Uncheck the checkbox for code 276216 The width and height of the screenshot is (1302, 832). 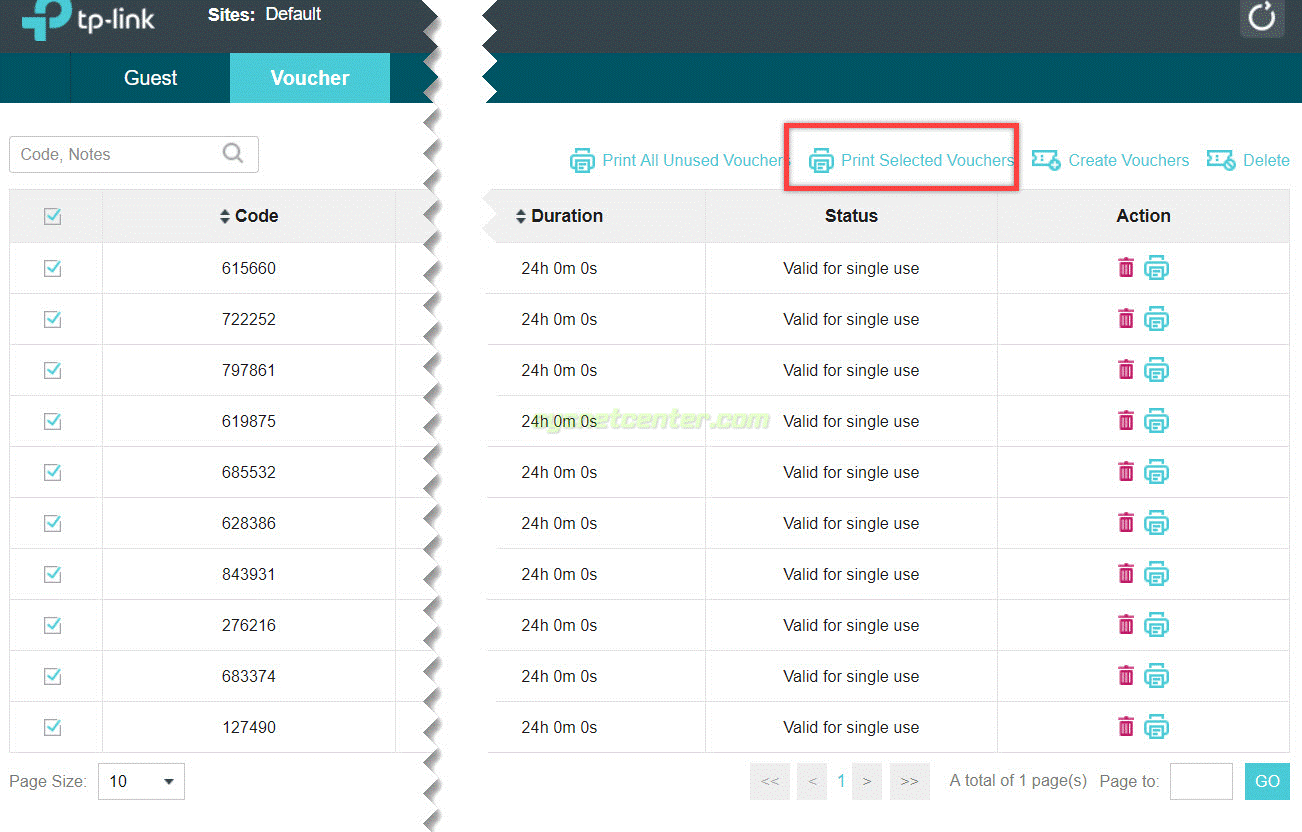click(53, 625)
